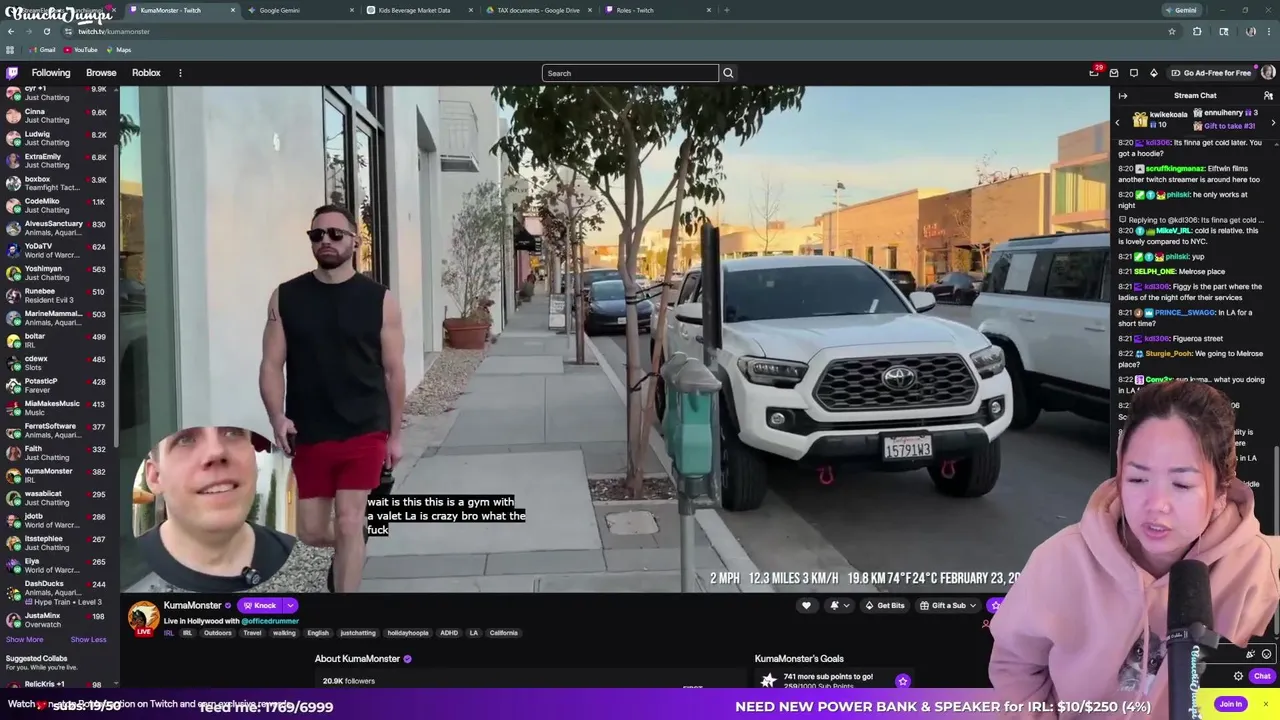1280x720 pixels.
Task: Go back in the browser
Action: [11, 31]
